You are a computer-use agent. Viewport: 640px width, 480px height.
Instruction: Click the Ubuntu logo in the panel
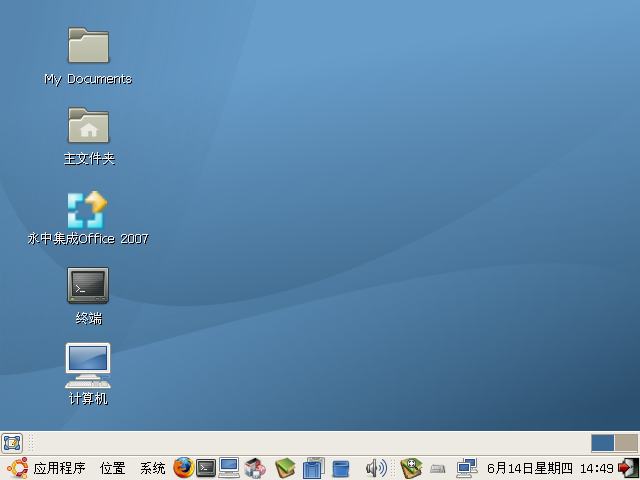point(18,468)
